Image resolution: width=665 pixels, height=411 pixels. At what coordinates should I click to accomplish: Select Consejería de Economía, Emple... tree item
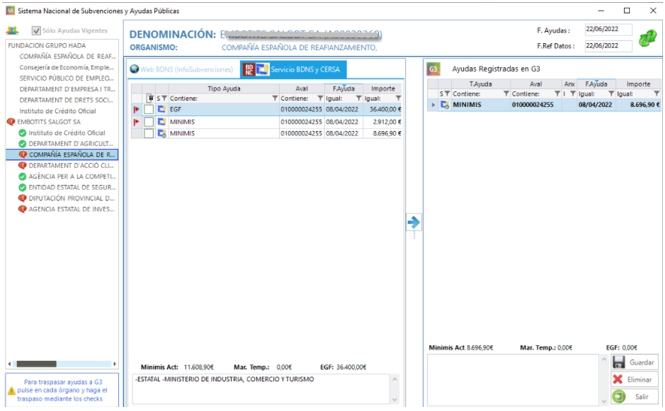click(67, 67)
